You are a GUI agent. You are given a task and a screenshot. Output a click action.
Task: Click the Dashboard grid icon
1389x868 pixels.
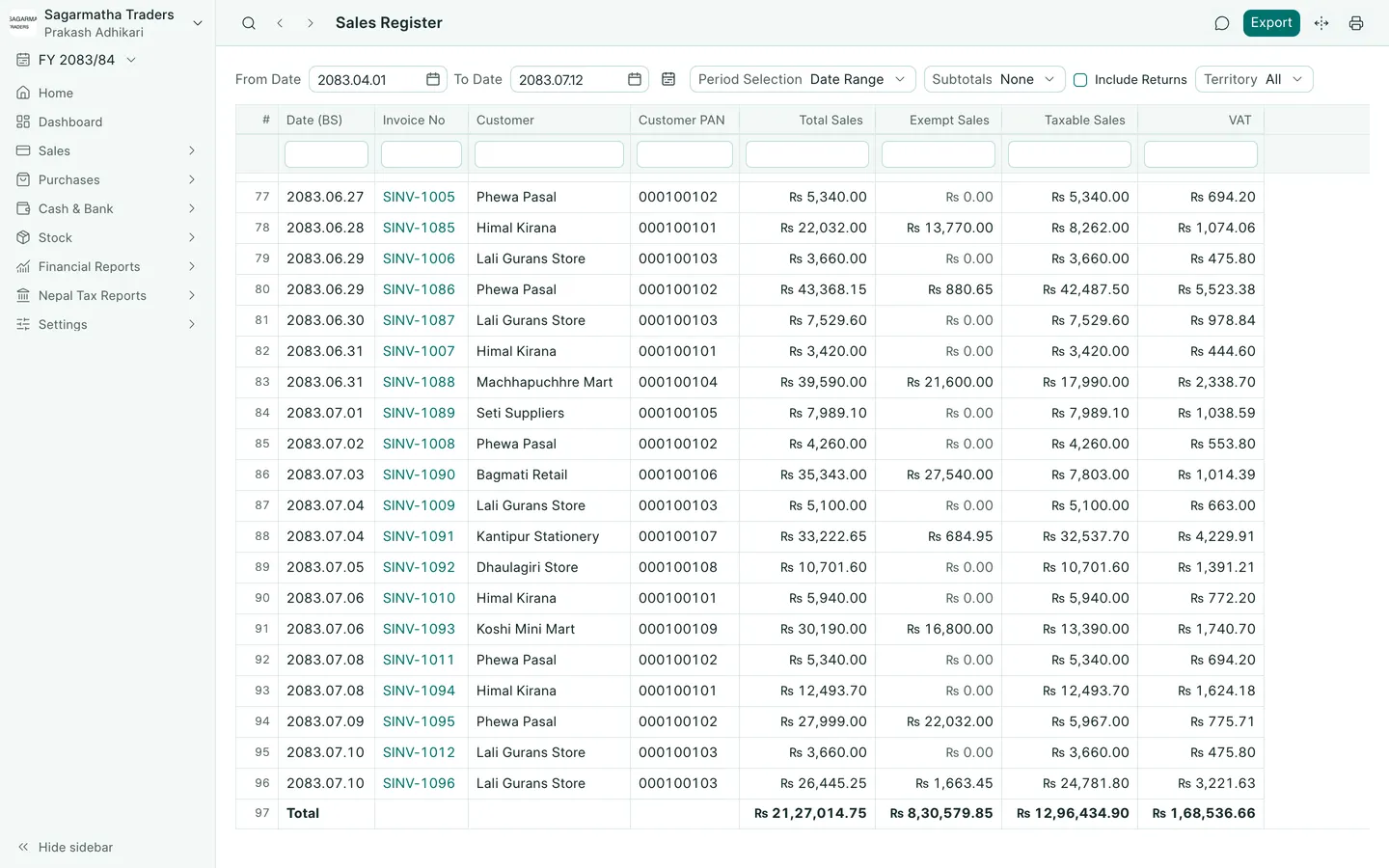[x=23, y=122]
